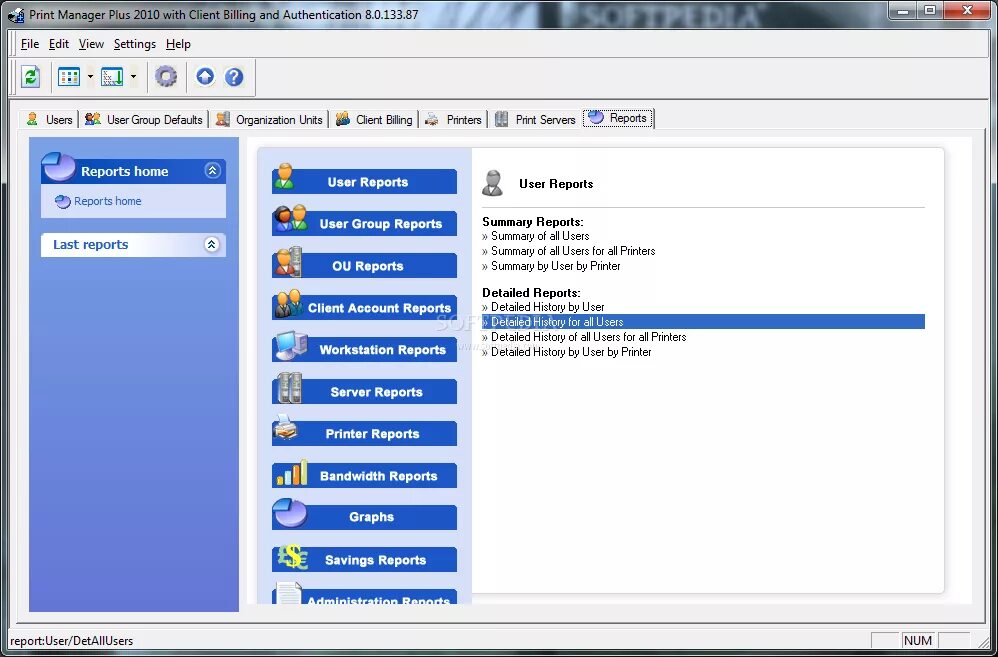Open the View menu

(91, 44)
